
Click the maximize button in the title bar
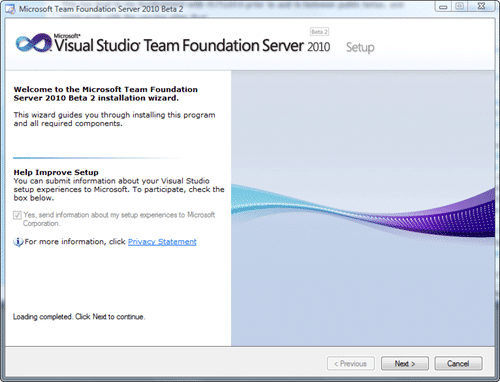tap(460, 6)
